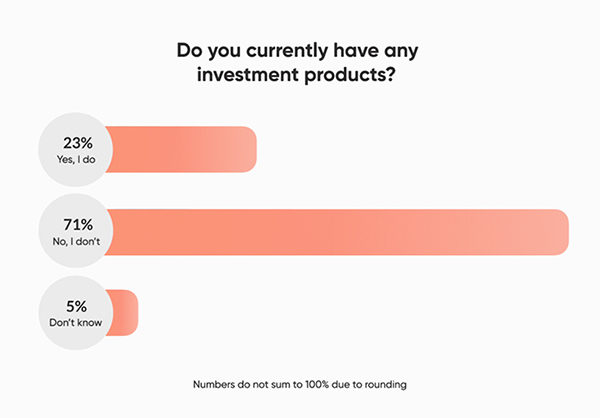
Task: Click the 'Yes, I do' label
Action: click(x=76, y=159)
